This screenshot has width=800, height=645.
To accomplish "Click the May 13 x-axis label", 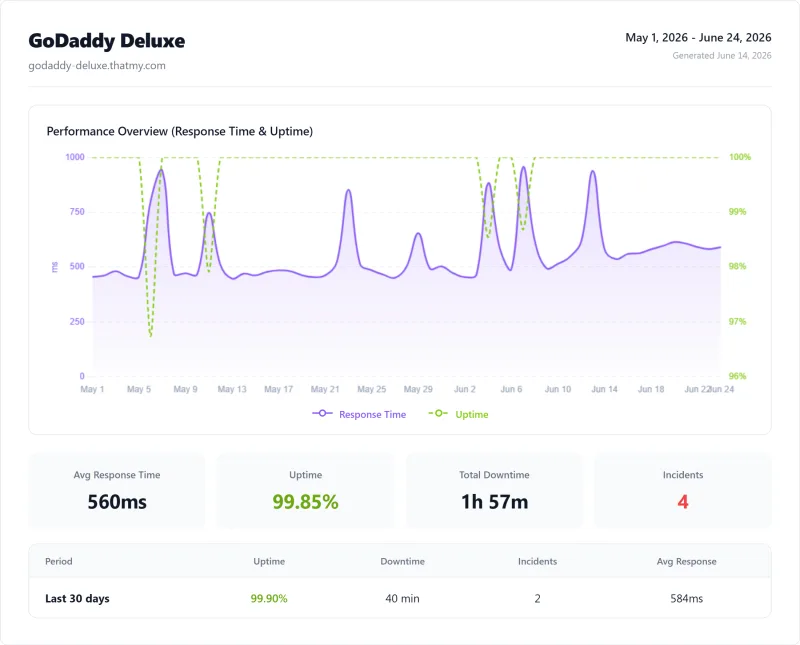I will pyautogui.click(x=232, y=389).
